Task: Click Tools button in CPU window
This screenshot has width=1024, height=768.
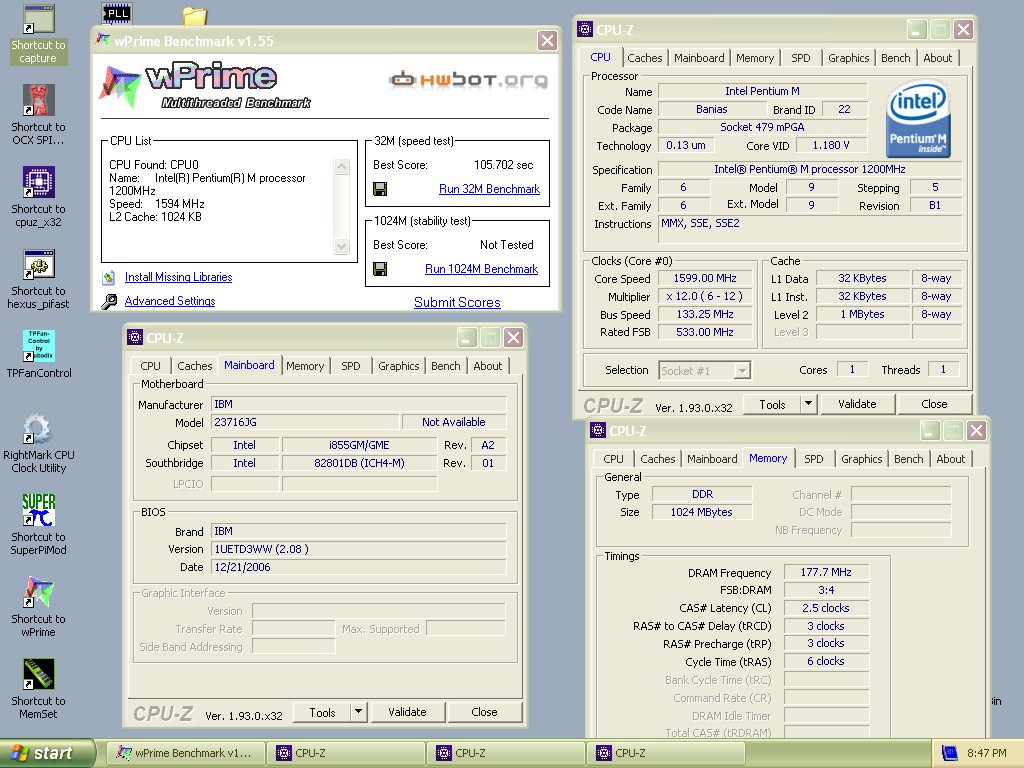Action: (x=772, y=404)
